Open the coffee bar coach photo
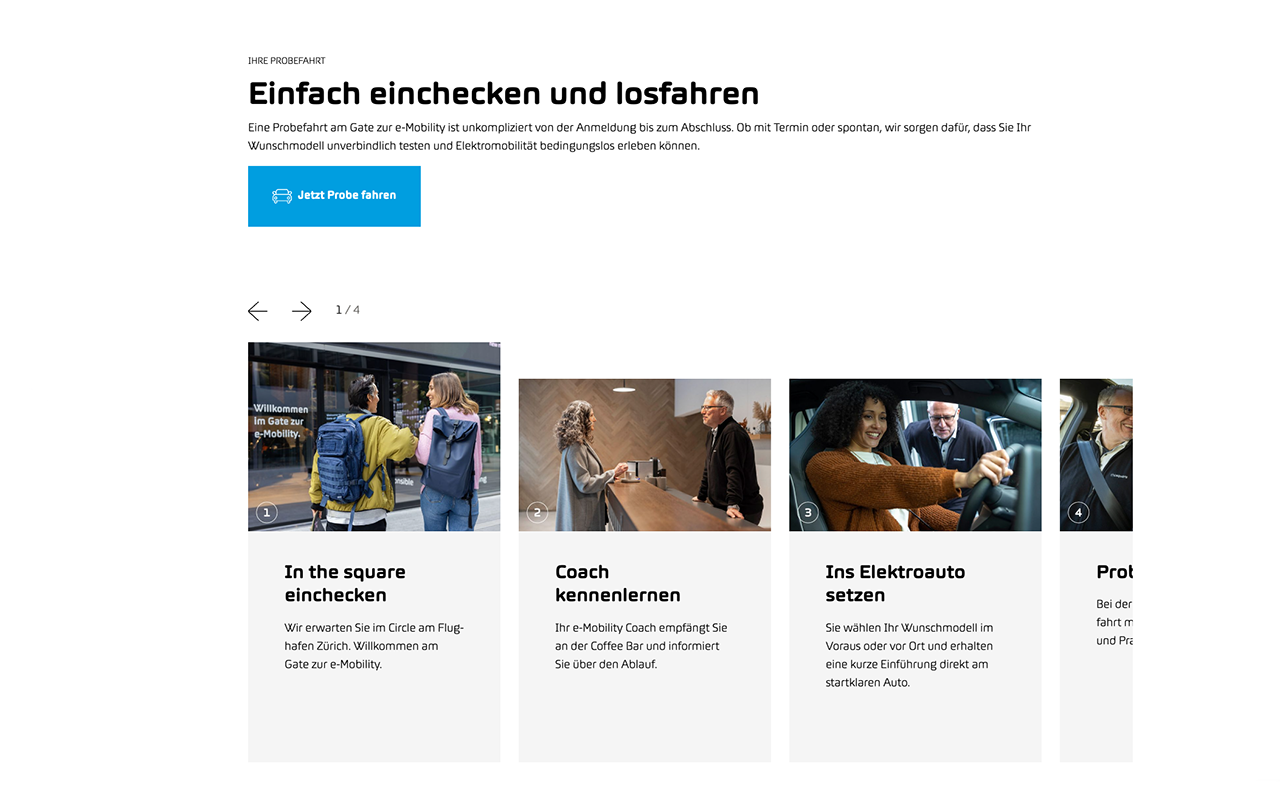The height and width of the screenshot is (800, 1280). (x=645, y=455)
